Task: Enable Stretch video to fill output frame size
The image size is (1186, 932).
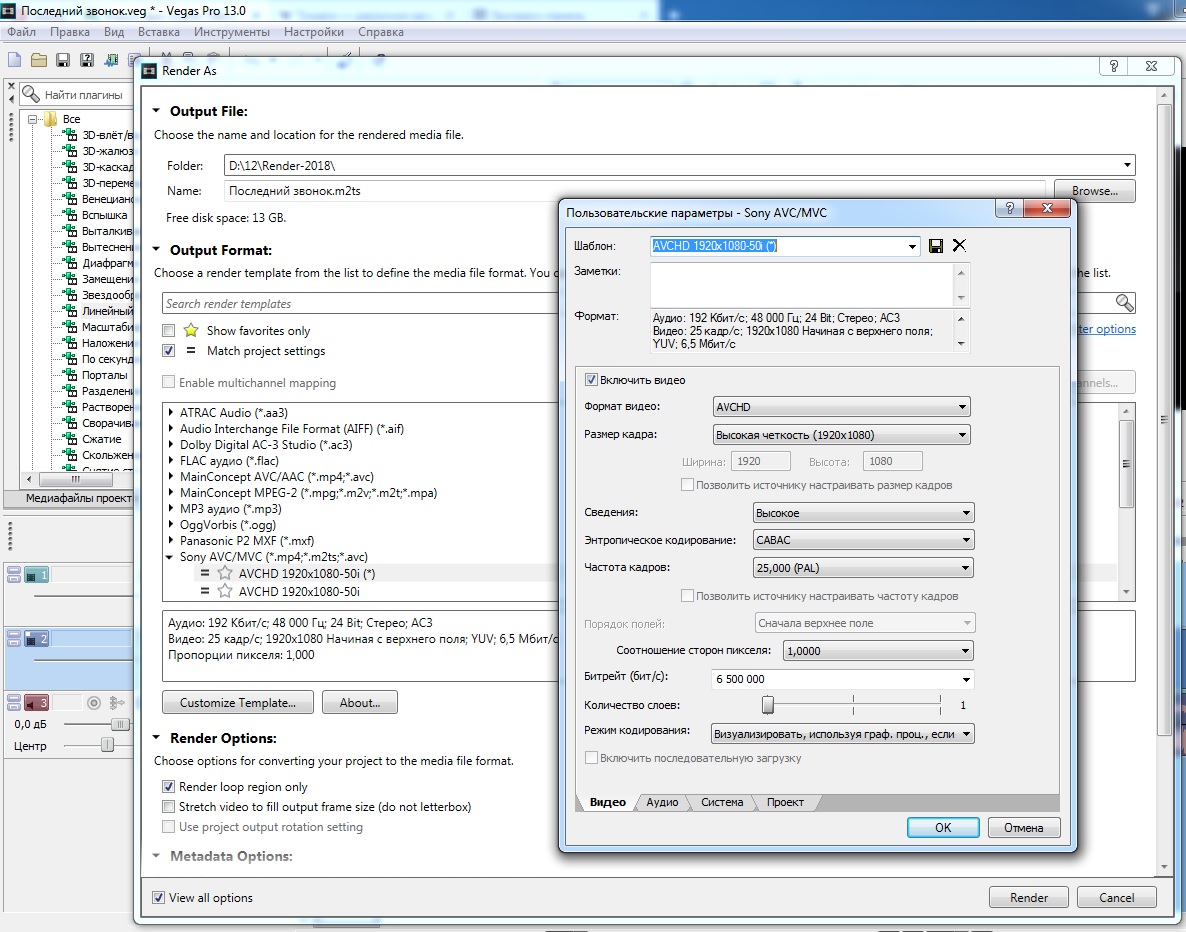Action: click(168, 807)
